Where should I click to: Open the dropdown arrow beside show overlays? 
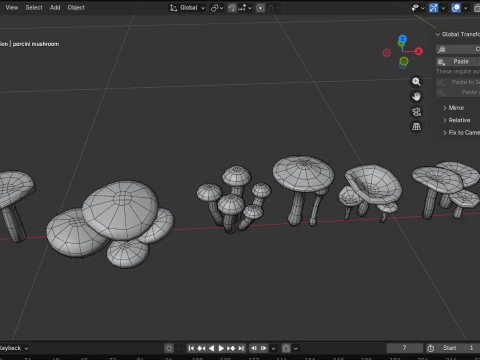coord(466,8)
